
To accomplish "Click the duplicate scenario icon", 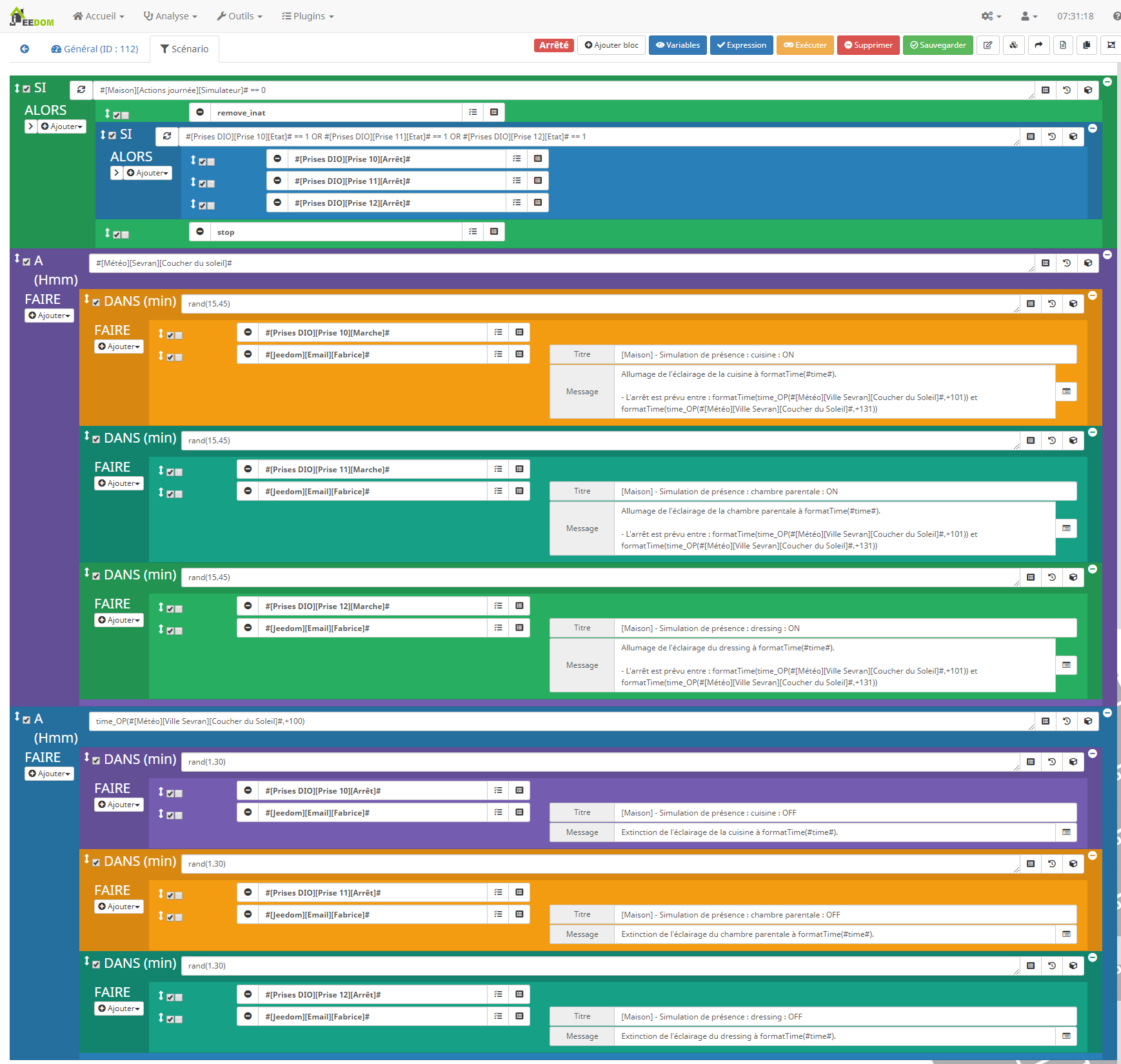I will pyautogui.click(x=1087, y=45).
